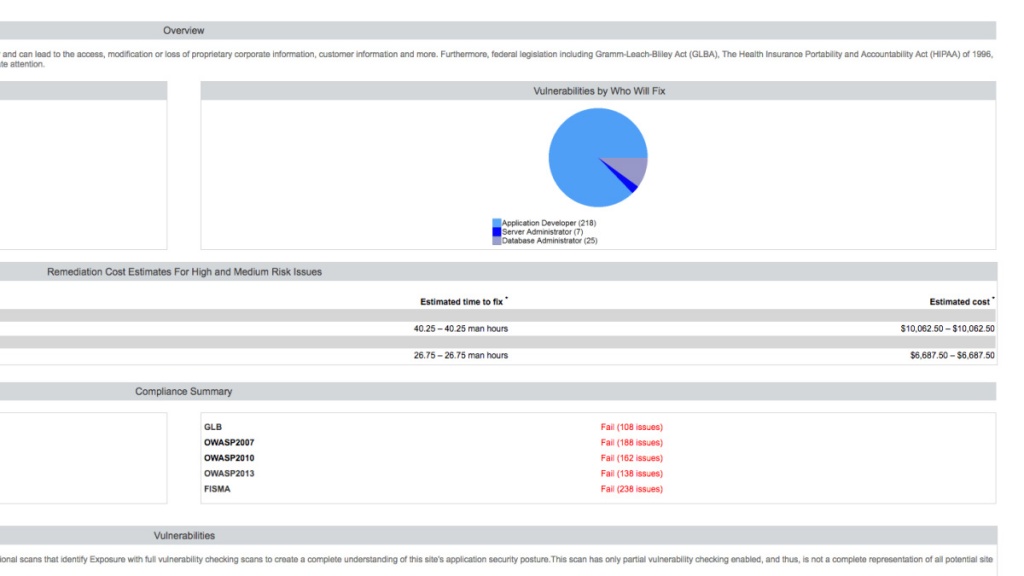
Task: Click the Estimated cost column header
Action: [x=961, y=302]
